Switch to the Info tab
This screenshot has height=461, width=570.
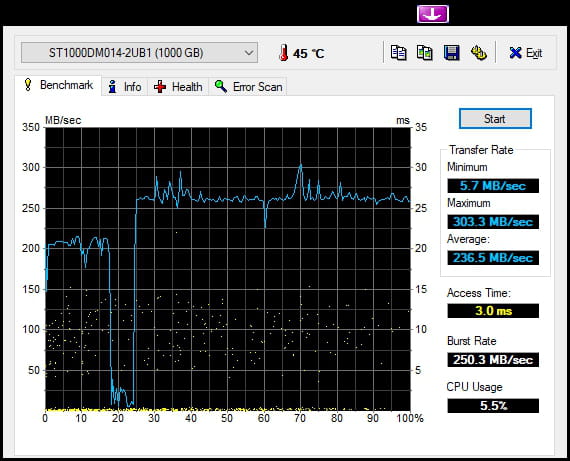click(124, 87)
